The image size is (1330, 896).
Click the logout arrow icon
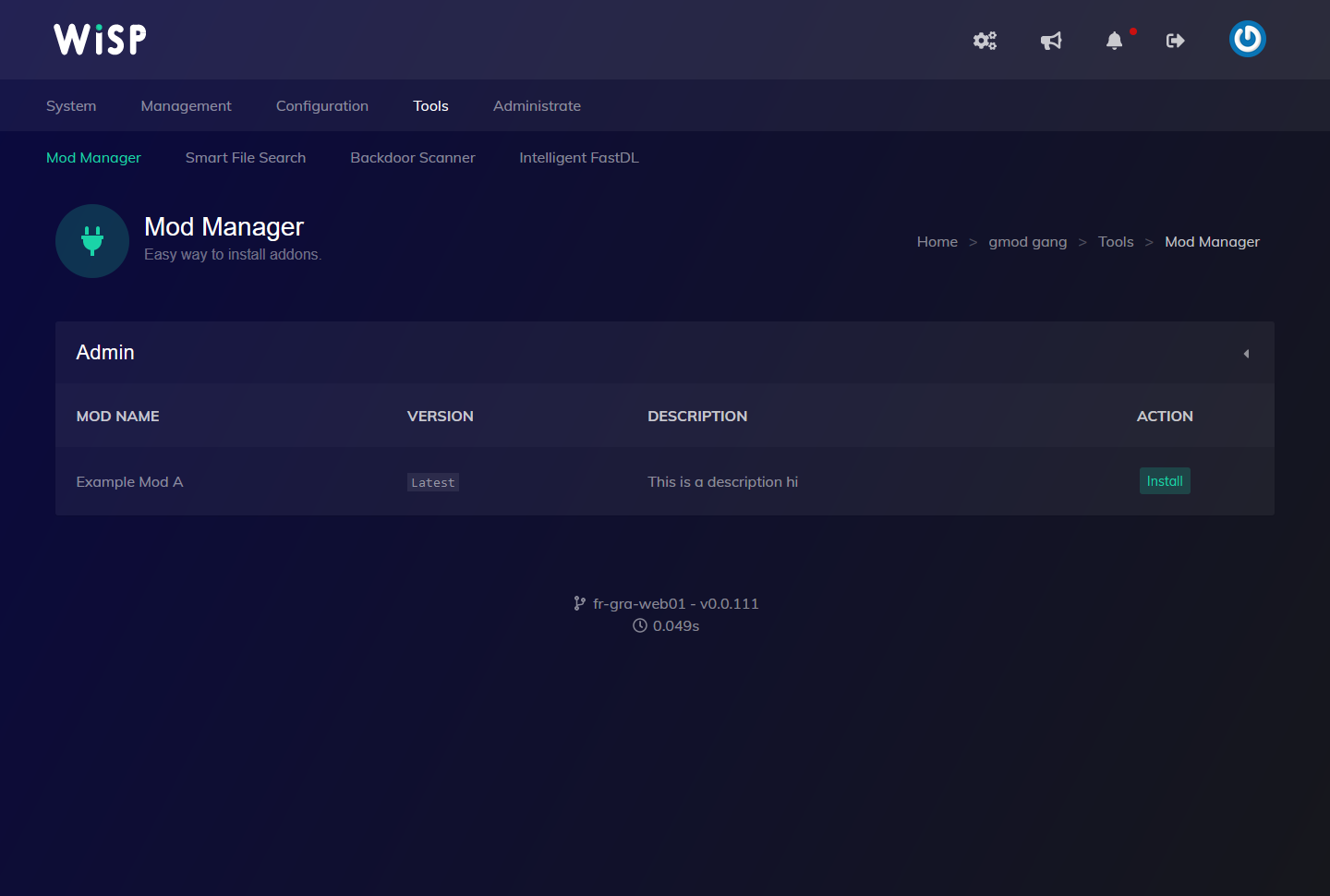1175,41
